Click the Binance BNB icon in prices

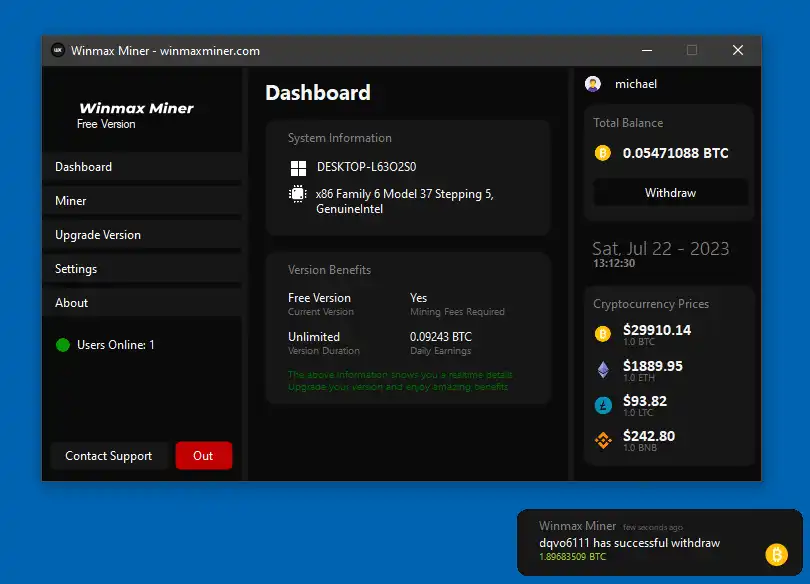tap(603, 440)
